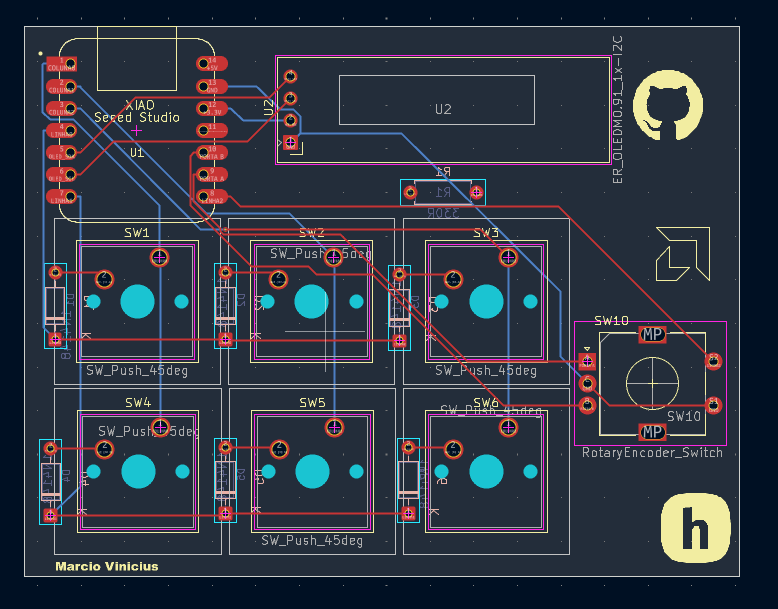The width and height of the screenshot is (778, 609).
Task: Click the SW1 center mounting hole
Action: click(137, 301)
